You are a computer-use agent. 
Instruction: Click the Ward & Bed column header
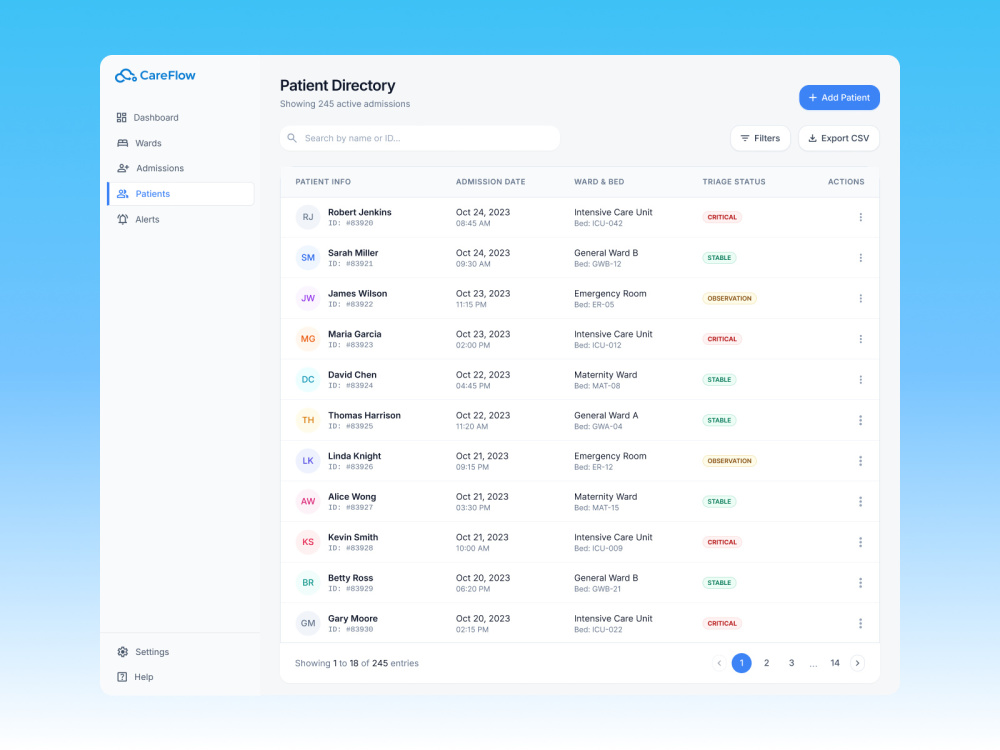(599, 182)
